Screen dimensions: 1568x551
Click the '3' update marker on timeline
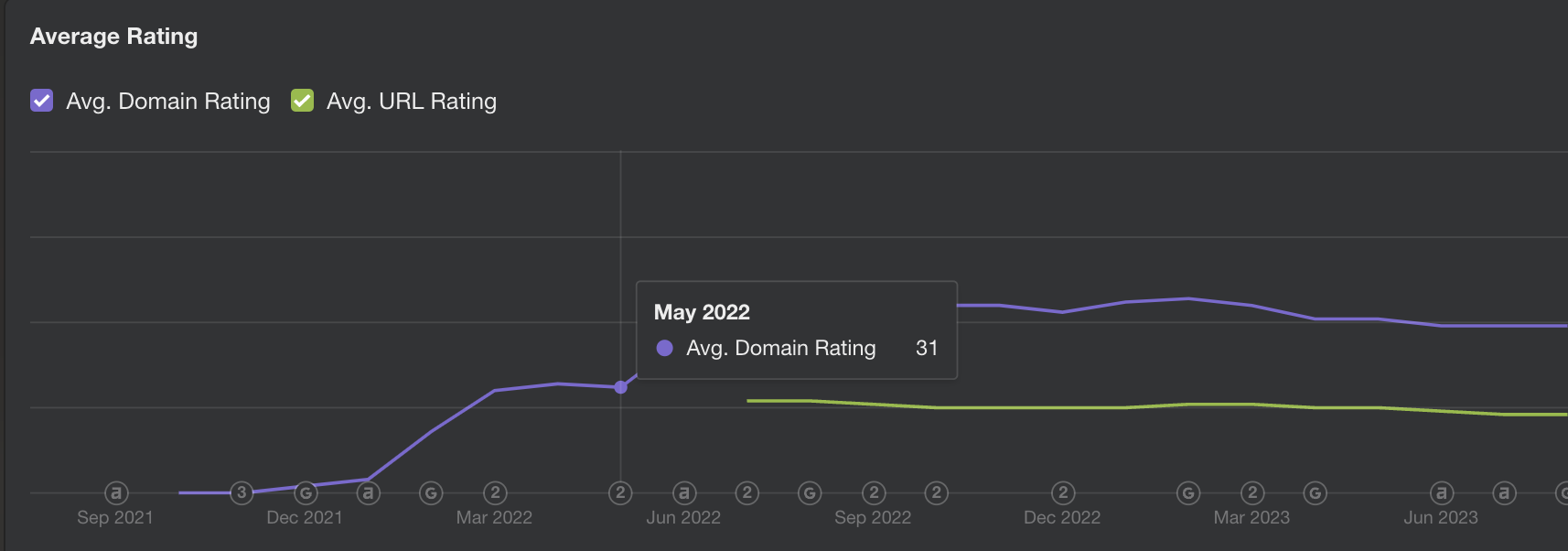242,493
